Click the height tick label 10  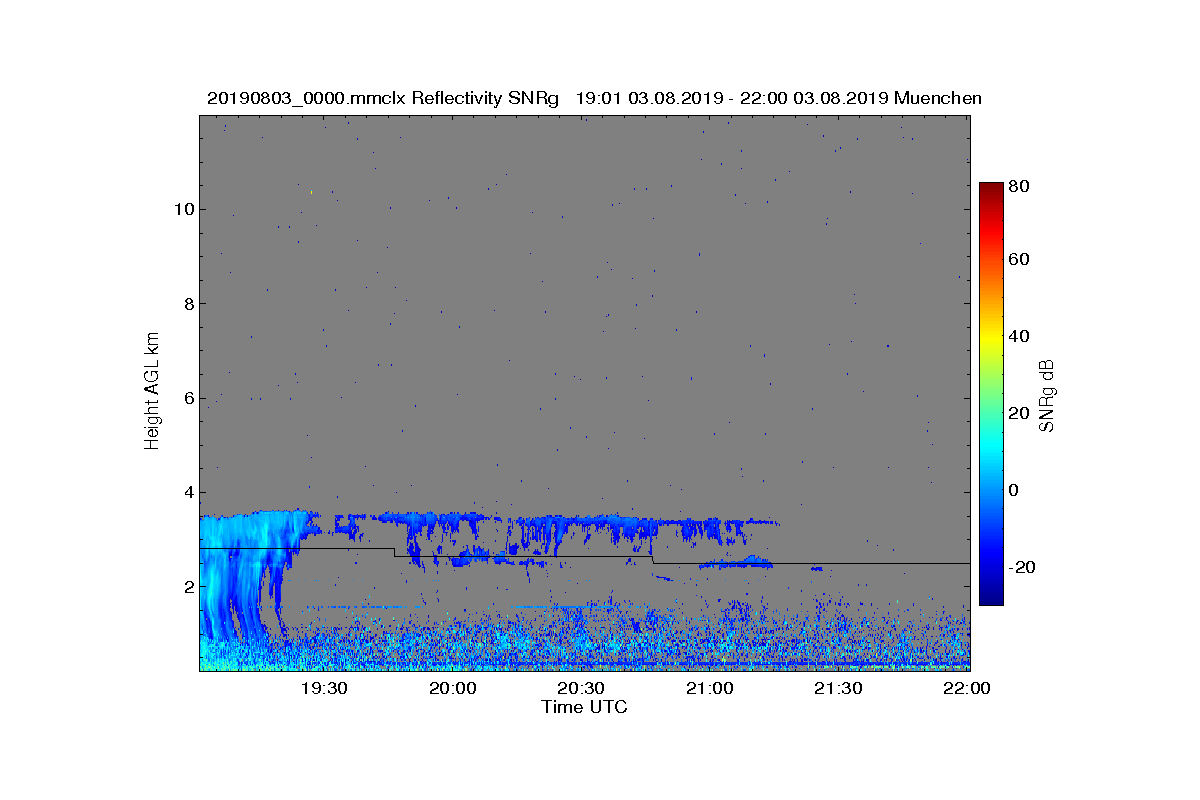182,209
